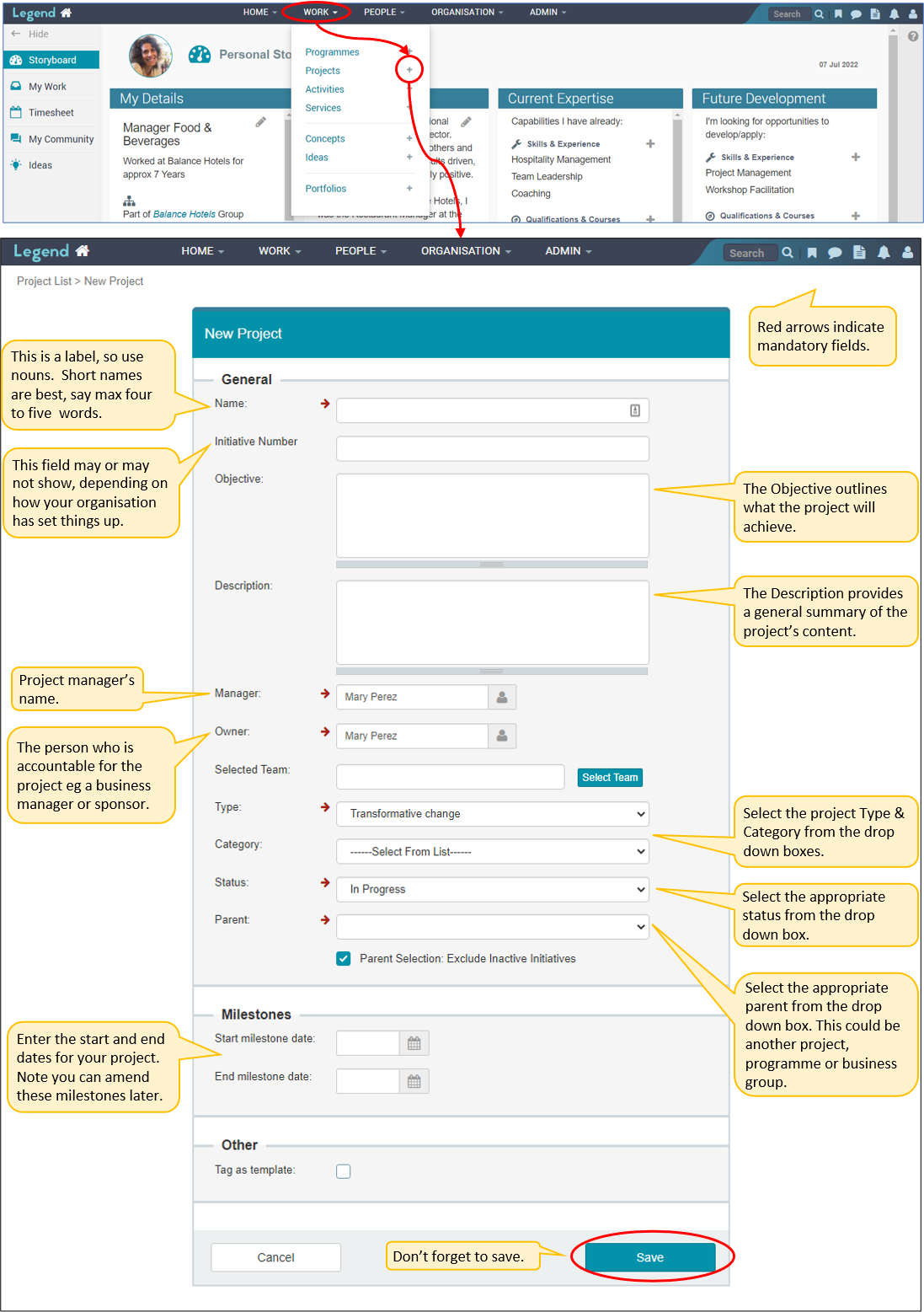The width and height of the screenshot is (924, 1312).
Task: Add Skills & Experience under Future Development
Action: pos(856,157)
